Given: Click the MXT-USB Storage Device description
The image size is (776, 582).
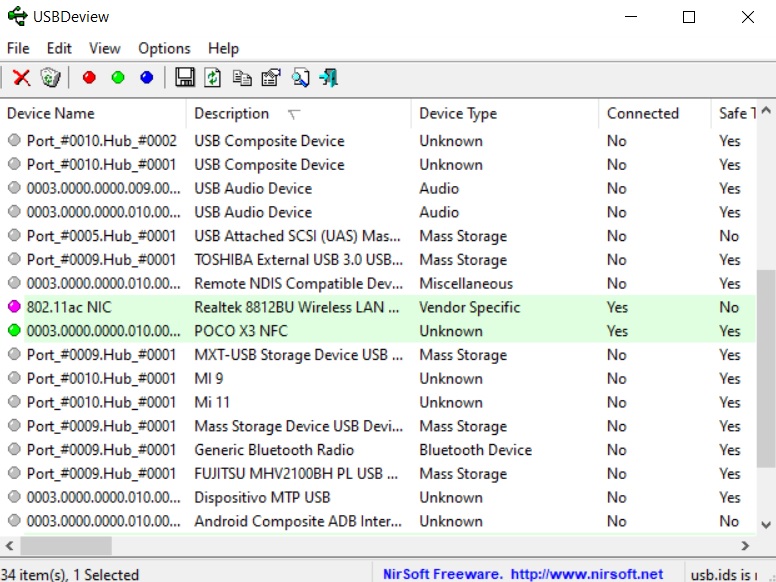Looking at the screenshot, I should 298,354.
